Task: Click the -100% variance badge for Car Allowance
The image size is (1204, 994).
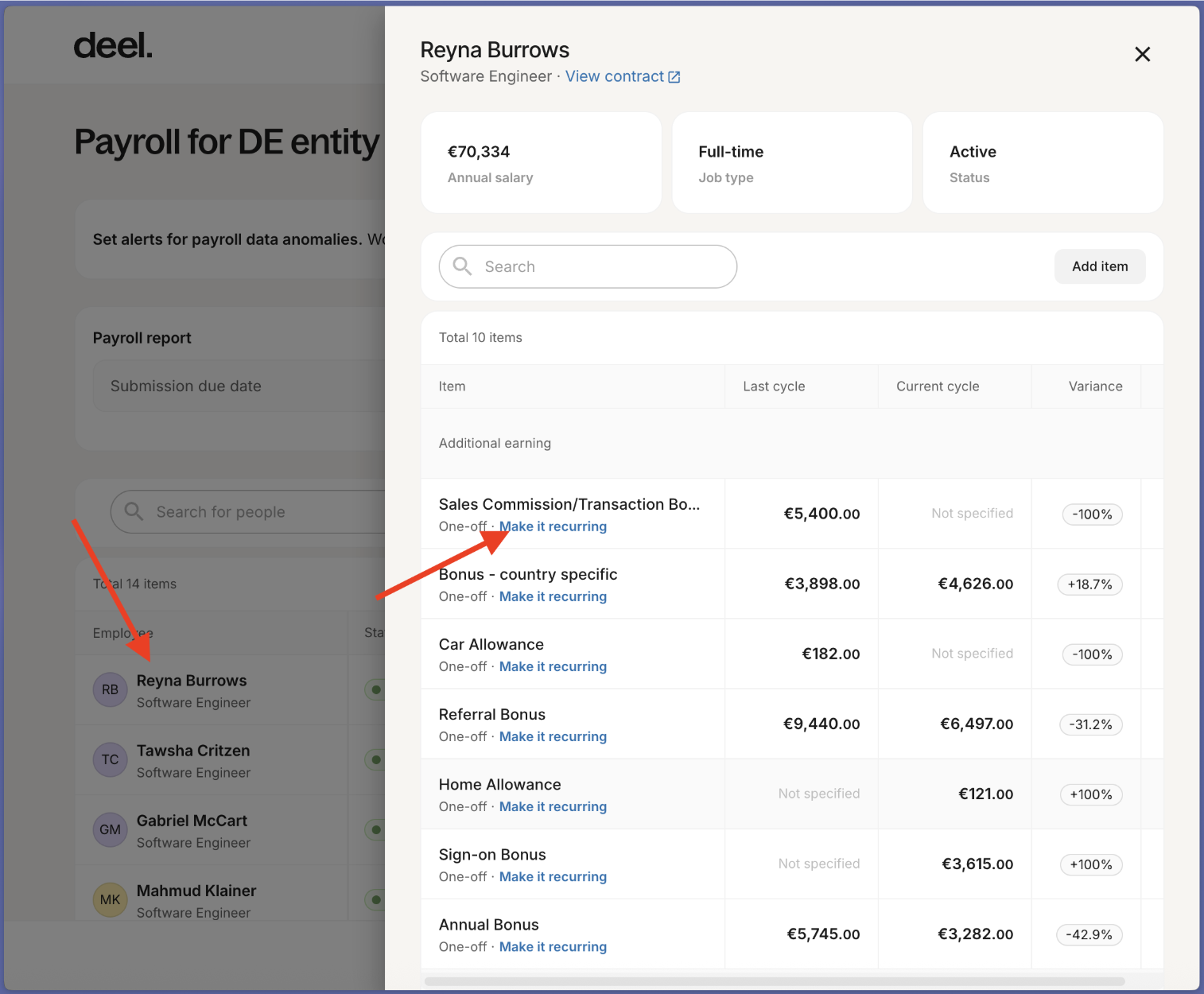Action: [1092, 654]
